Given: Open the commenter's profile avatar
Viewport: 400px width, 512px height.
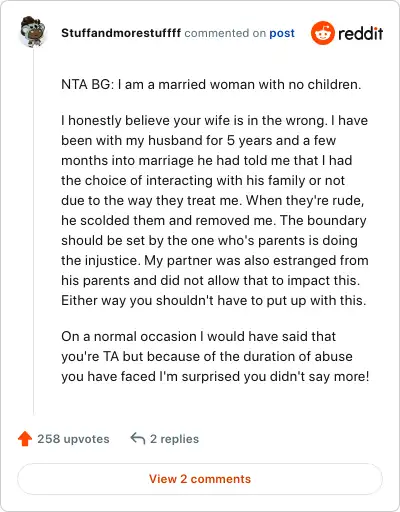Looking at the screenshot, I should coord(33,32).
